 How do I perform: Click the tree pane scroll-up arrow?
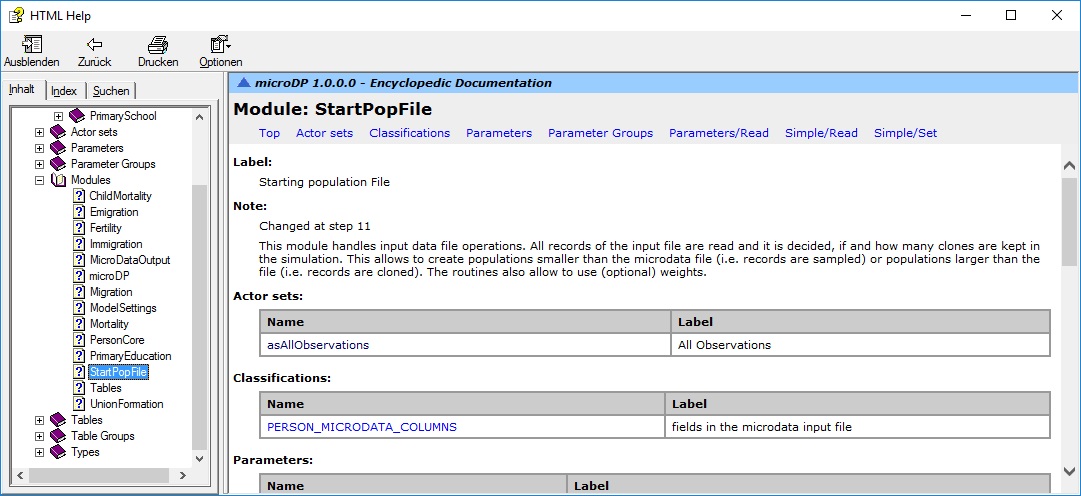click(x=200, y=117)
